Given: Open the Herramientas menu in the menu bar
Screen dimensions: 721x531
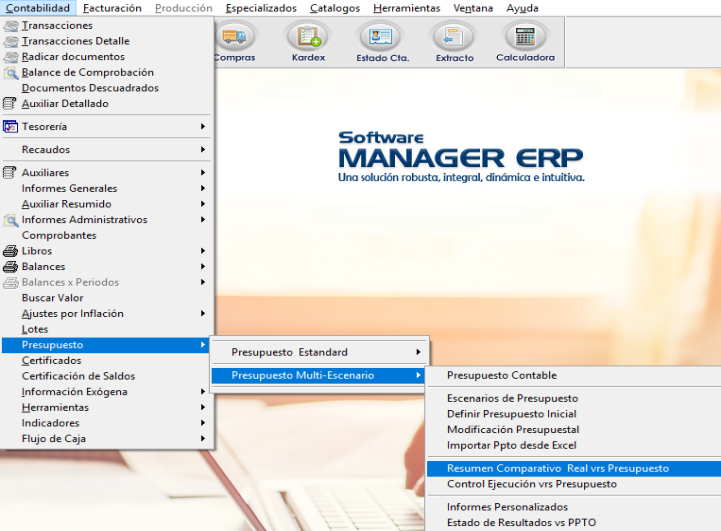Looking at the screenshot, I should pyautogui.click(x=406, y=8).
